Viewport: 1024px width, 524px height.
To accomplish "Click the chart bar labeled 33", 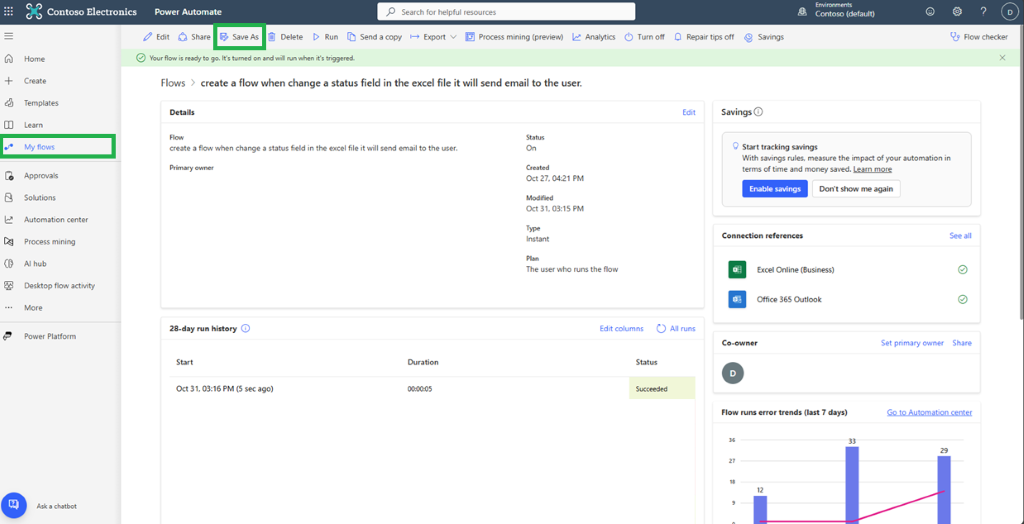I will [852, 485].
